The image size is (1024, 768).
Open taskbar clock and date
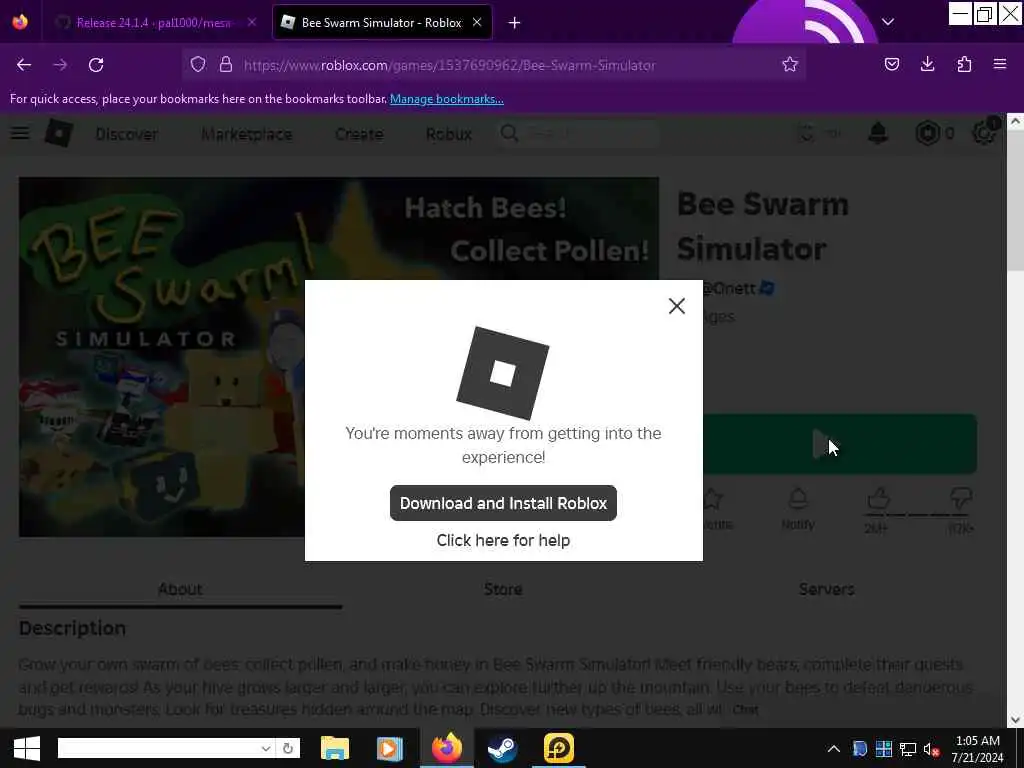point(977,748)
